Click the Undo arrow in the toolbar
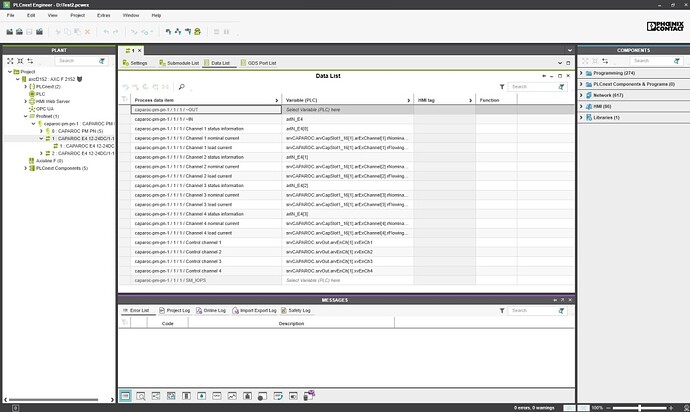The height and width of the screenshot is (412, 690). click(106, 32)
